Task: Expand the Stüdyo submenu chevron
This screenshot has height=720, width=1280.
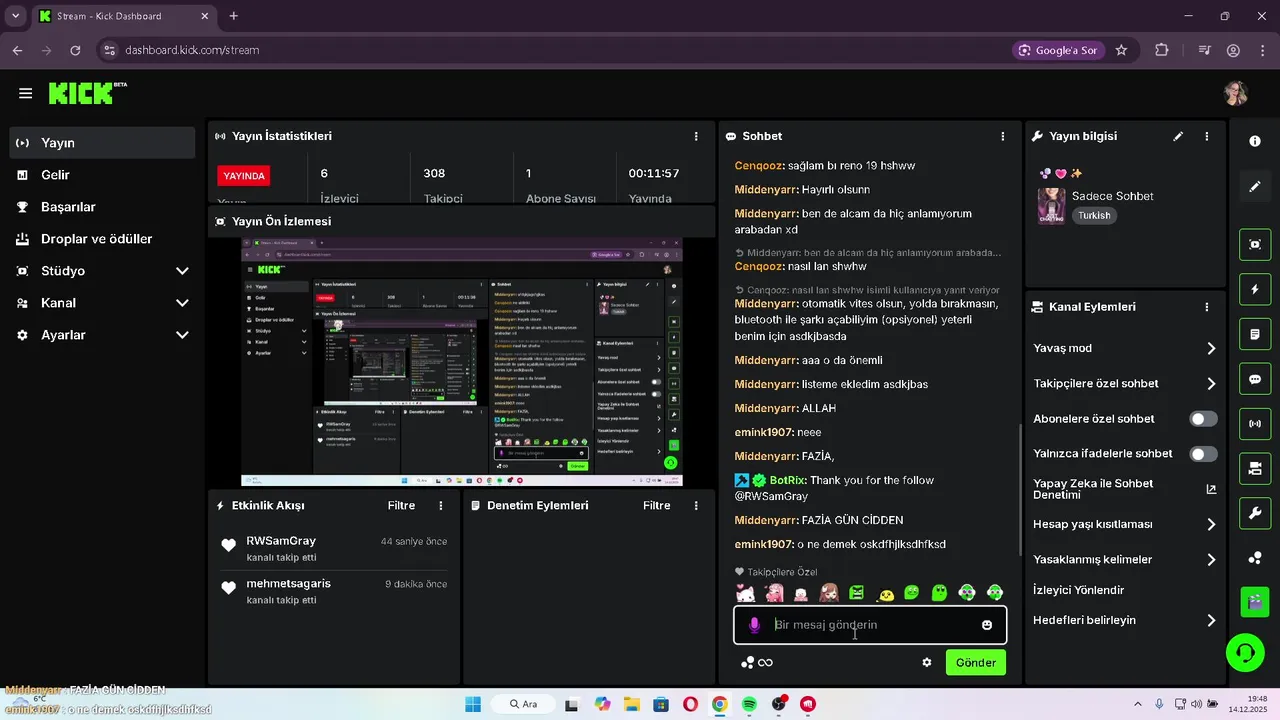Action: click(182, 271)
